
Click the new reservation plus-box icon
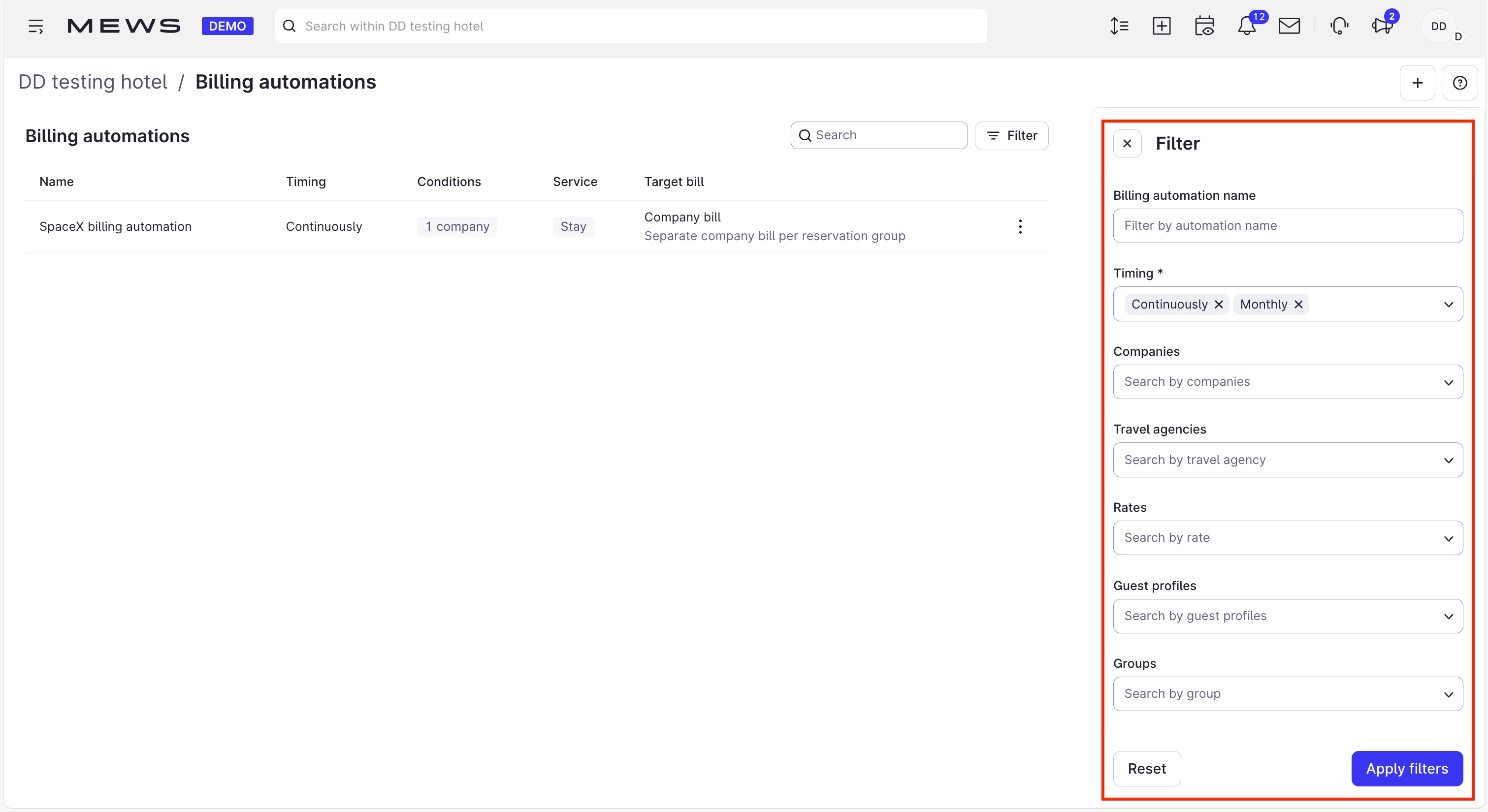point(1161,26)
